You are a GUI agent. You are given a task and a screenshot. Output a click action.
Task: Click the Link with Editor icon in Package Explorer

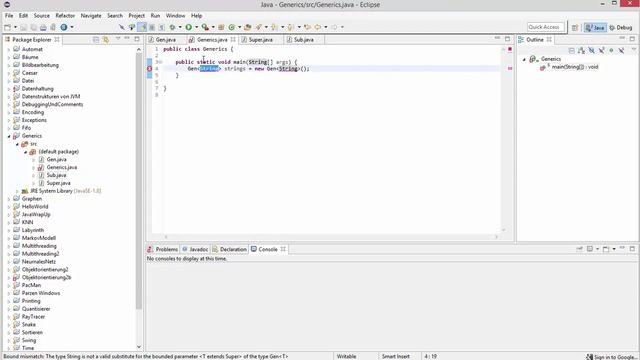pyautogui.click(x=106, y=39)
